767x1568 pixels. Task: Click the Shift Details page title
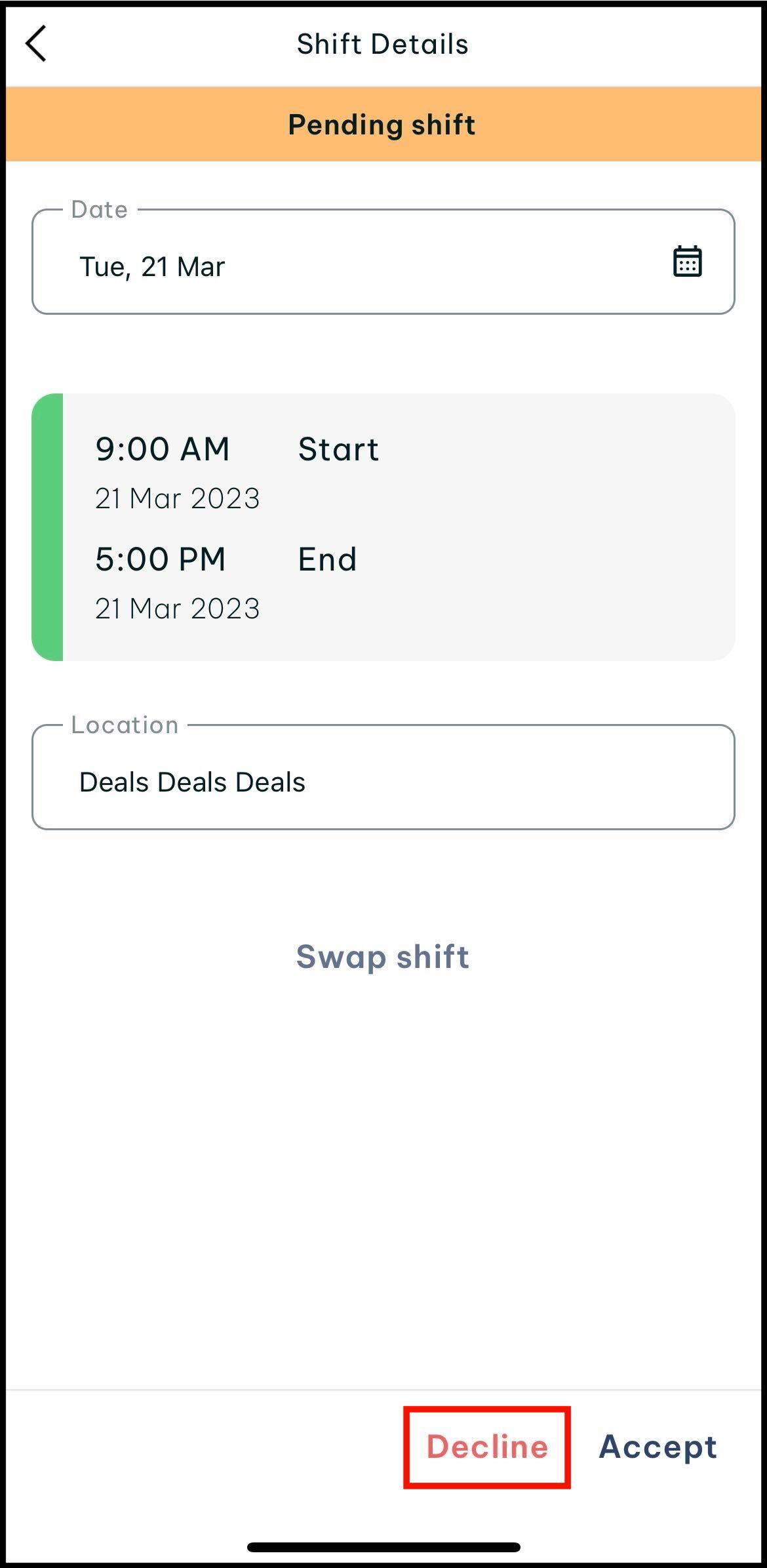pyautogui.click(x=383, y=44)
